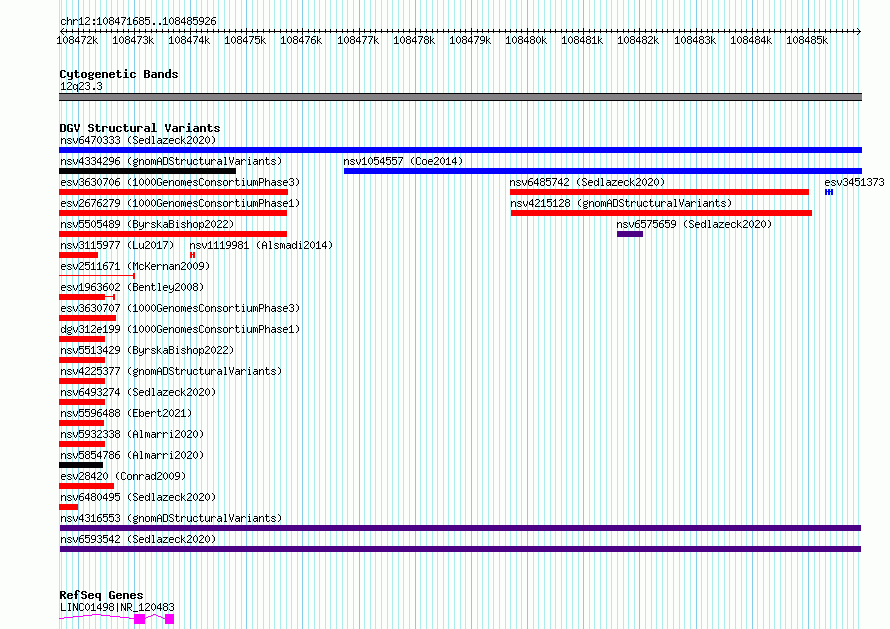Click the red nsv4225377 variant bar
The height and width of the screenshot is (629, 890).
tap(82, 381)
